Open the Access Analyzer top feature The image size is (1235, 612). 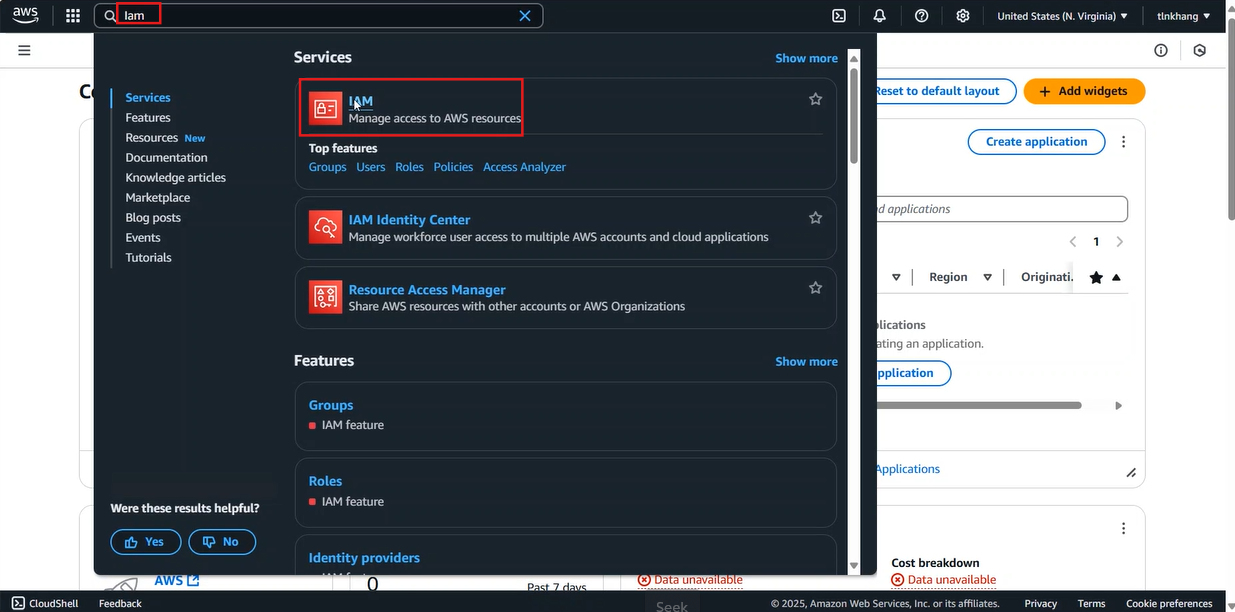click(525, 167)
